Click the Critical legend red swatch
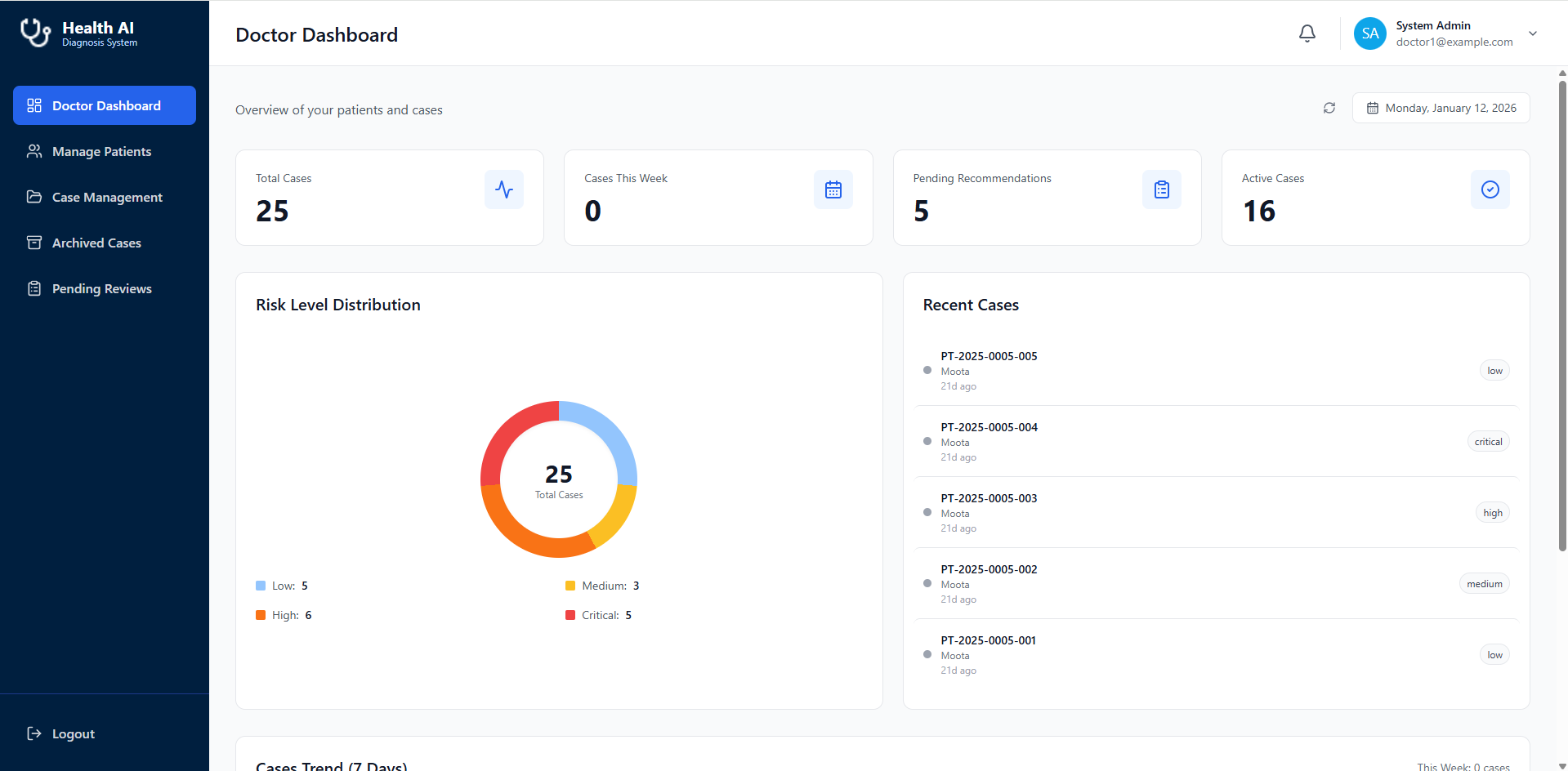Image resolution: width=1568 pixels, height=771 pixels. click(x=570, y=615)
